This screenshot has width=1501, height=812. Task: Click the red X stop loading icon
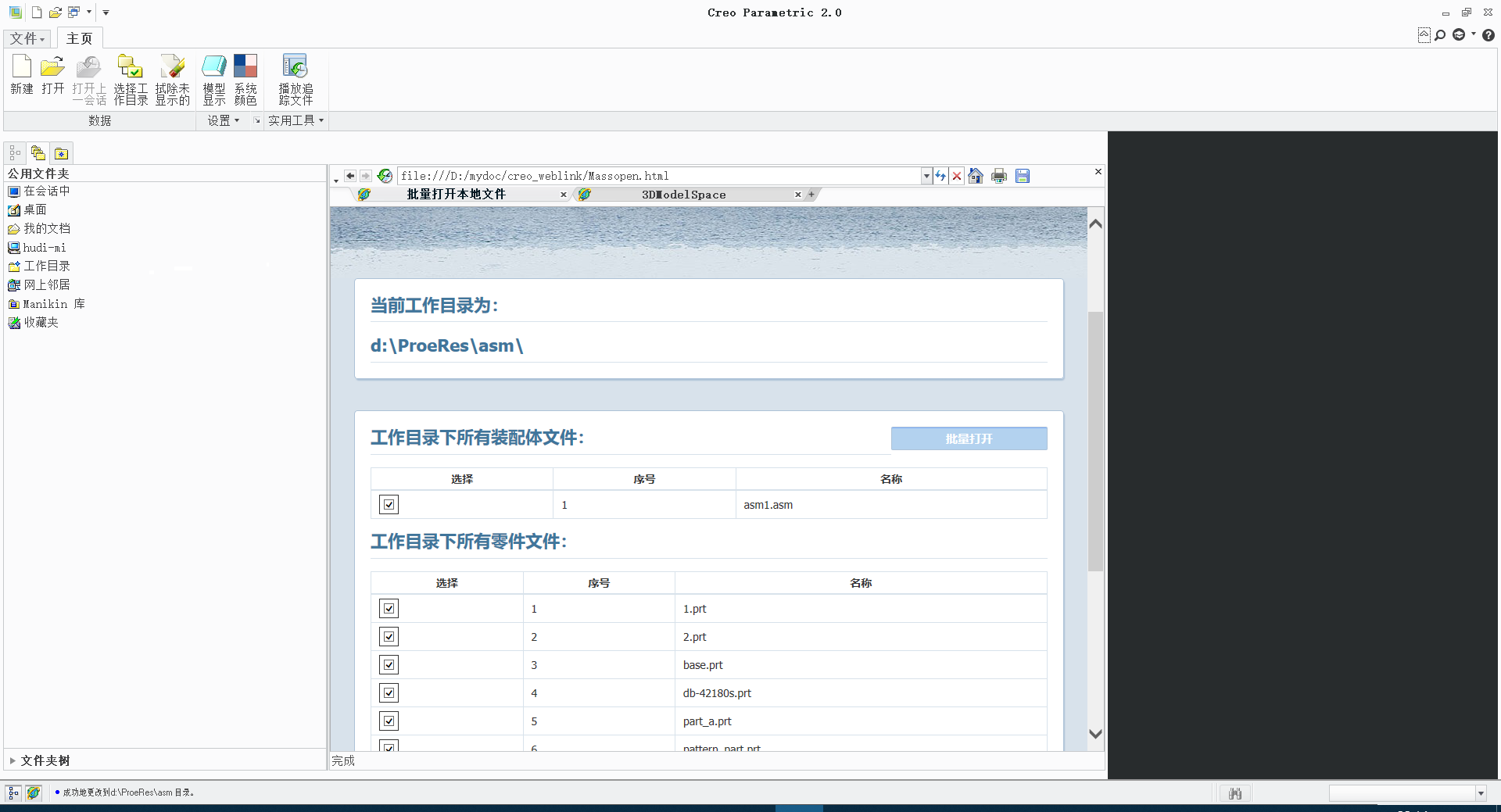(x=957, y=176)
